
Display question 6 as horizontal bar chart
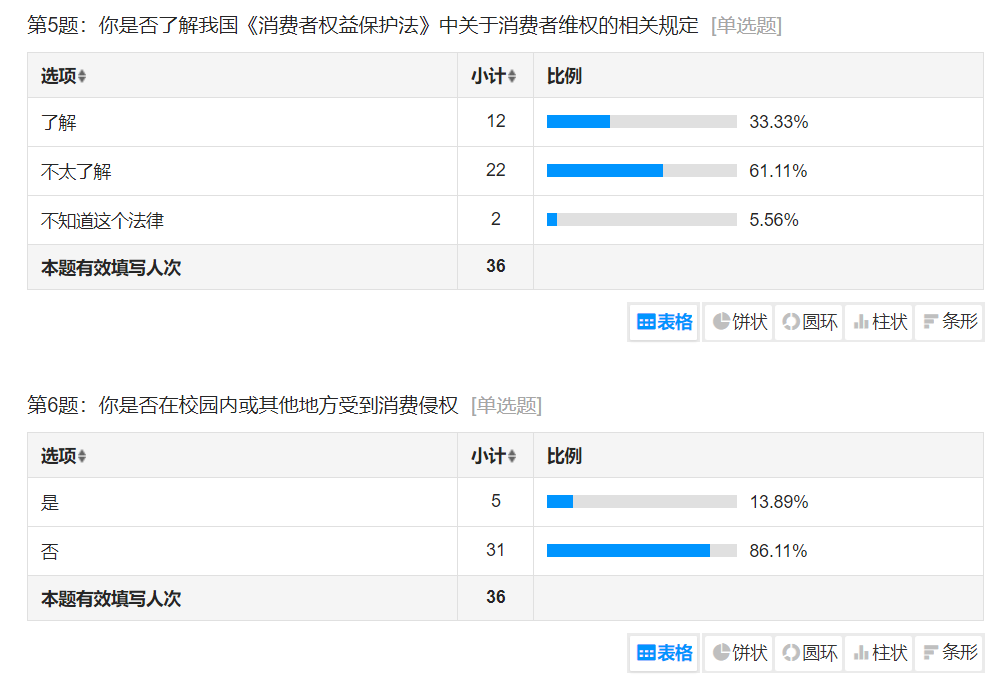click(x=949, y=653)
